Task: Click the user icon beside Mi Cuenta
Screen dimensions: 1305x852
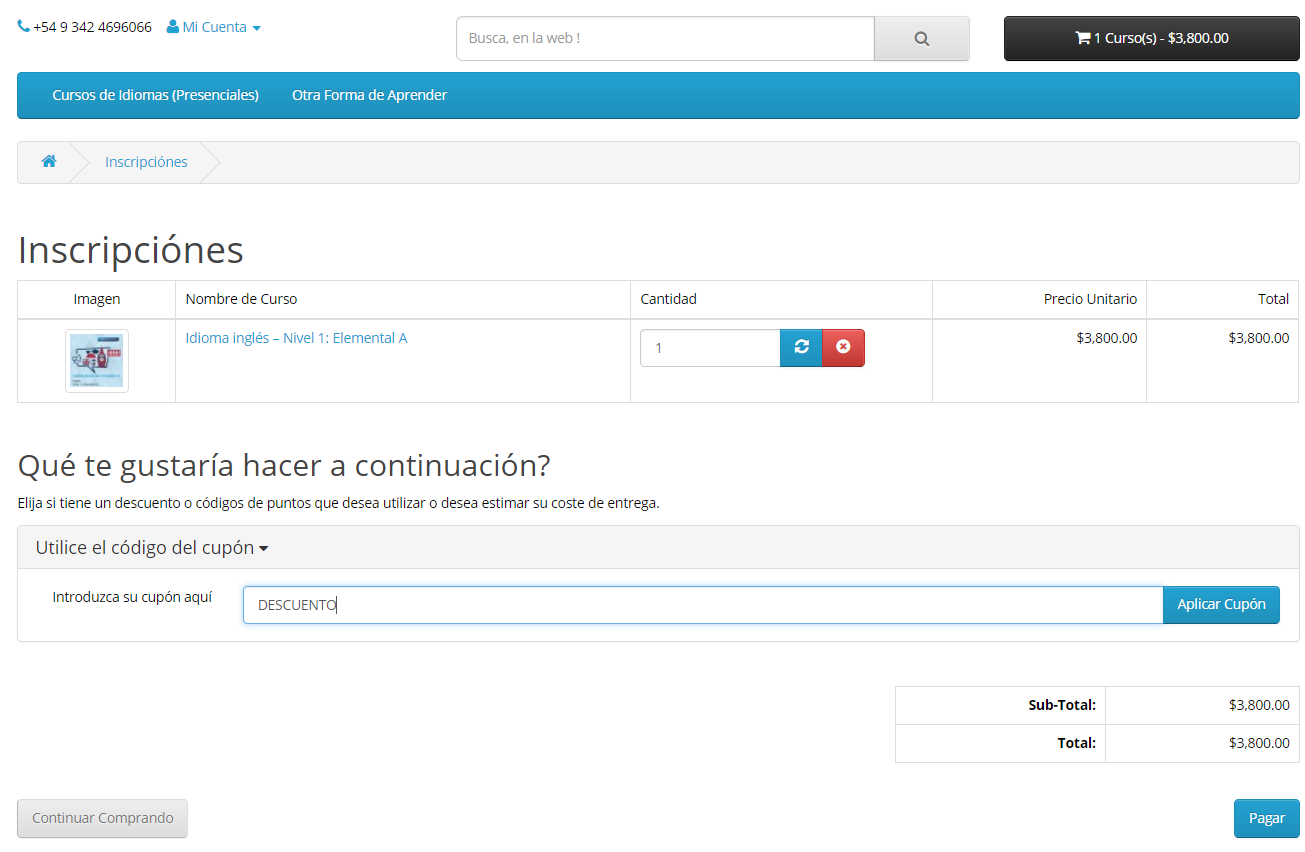Action: pyautogui.click(x=173, y=25)
